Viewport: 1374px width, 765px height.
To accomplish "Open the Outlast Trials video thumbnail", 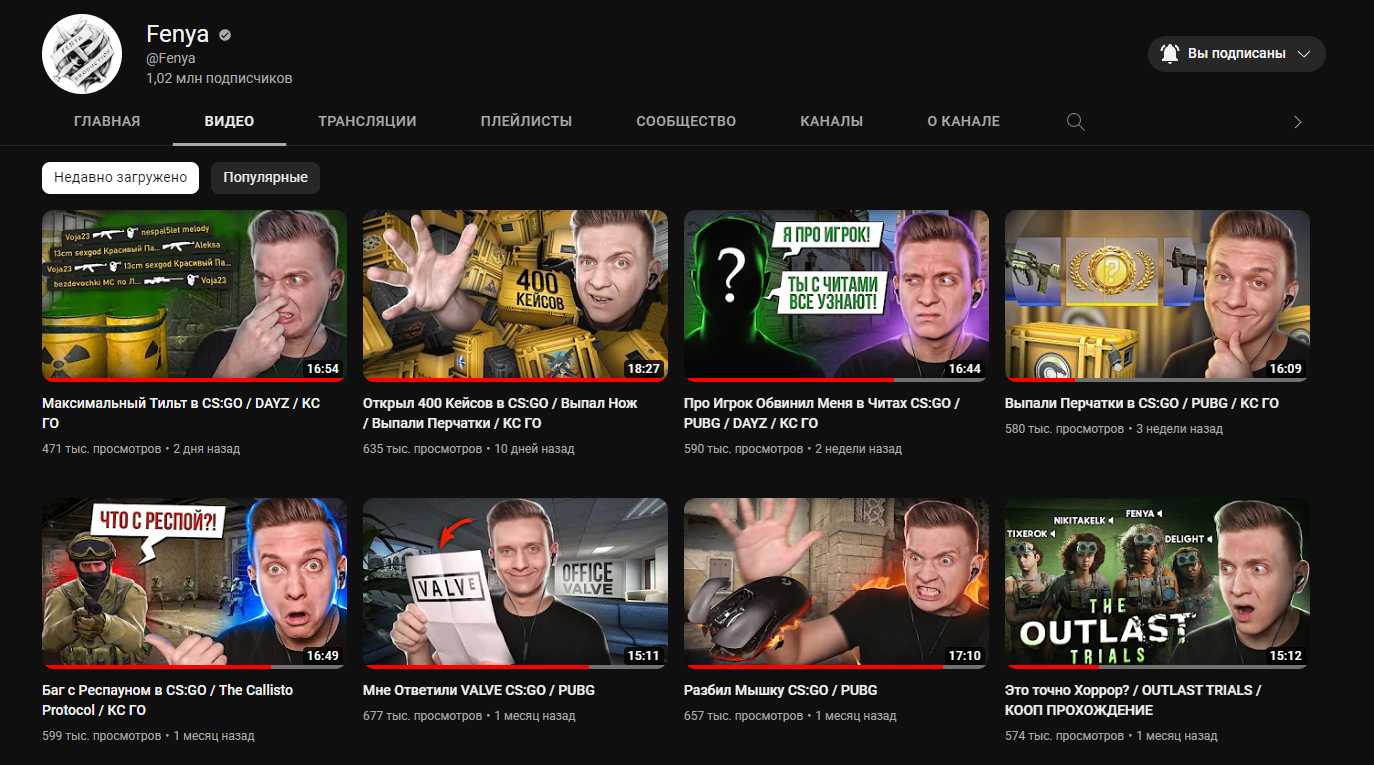I will point(1157,583).
